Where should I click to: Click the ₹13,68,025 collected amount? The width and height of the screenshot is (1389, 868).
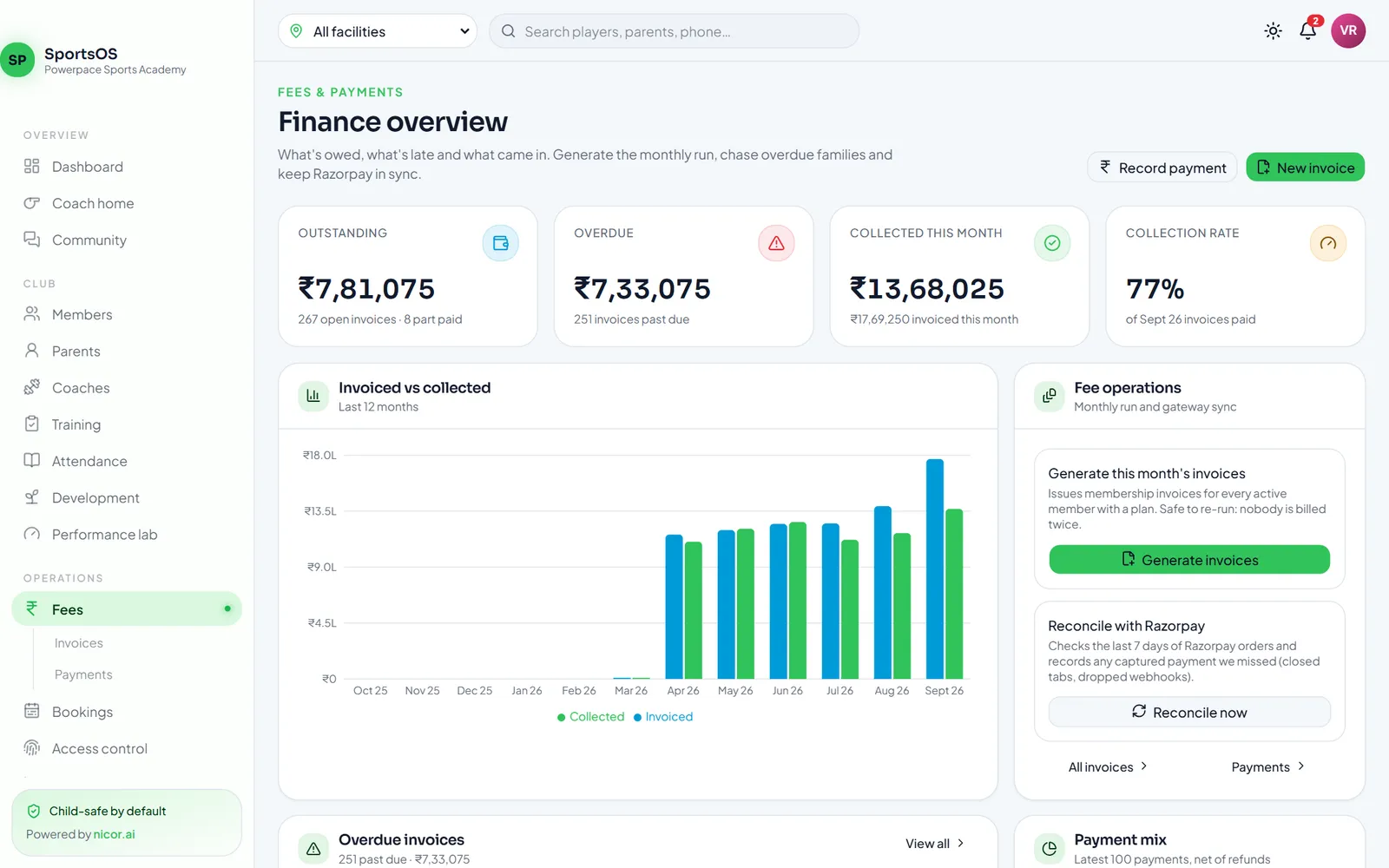tap(927, 288)
